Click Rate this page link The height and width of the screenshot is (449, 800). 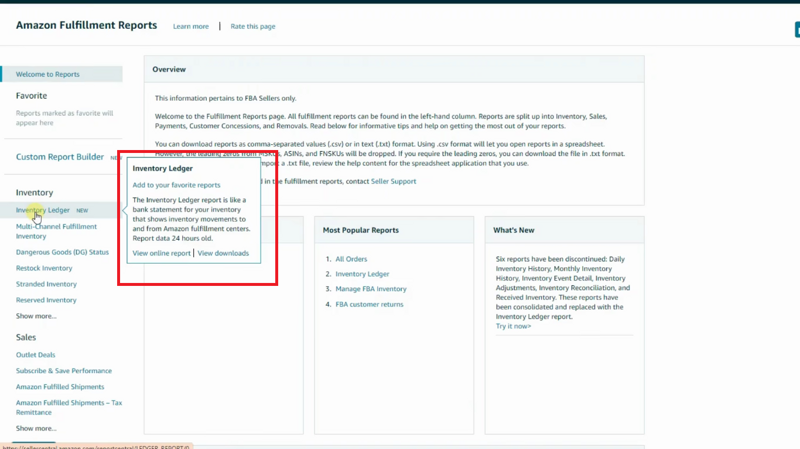point(253,27)
